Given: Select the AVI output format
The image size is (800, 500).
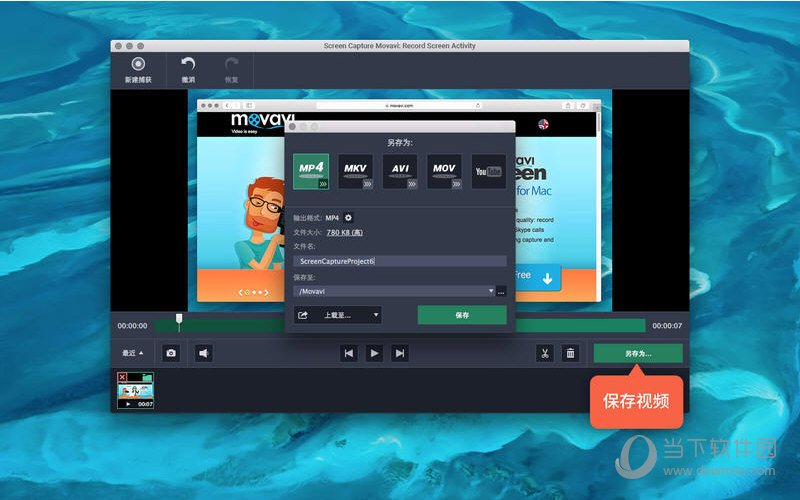Looking at the screenshot, I should [x=400, y=171].
